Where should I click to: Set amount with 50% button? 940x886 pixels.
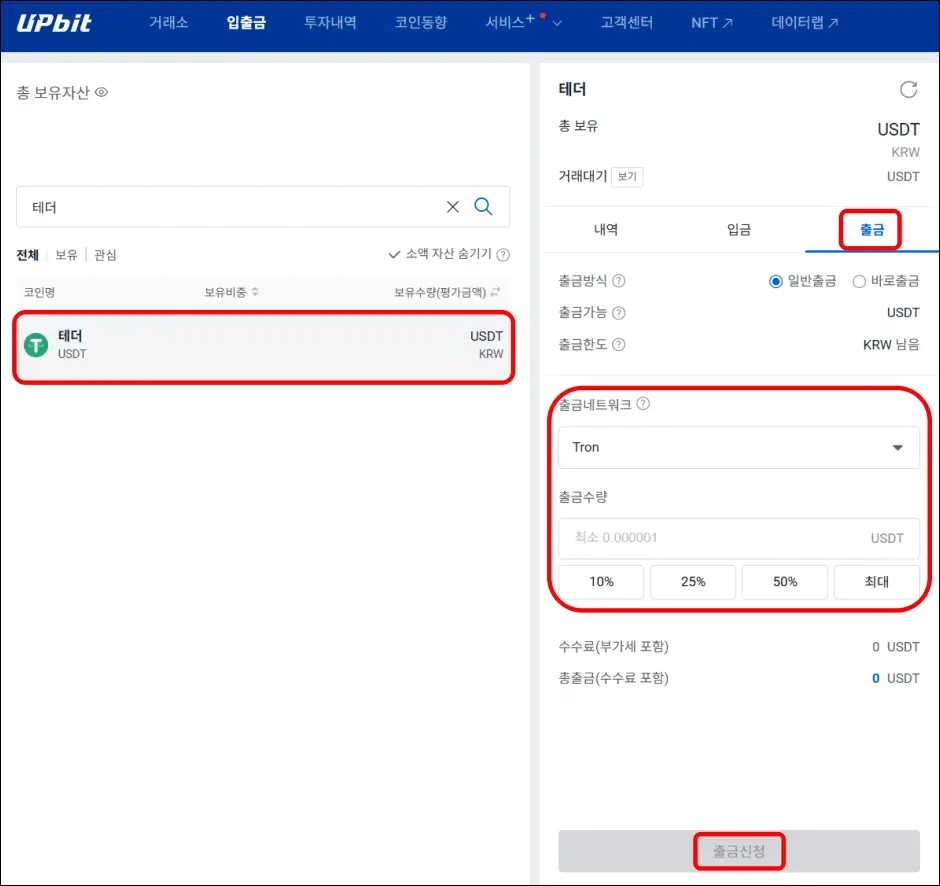click(785, 581)
